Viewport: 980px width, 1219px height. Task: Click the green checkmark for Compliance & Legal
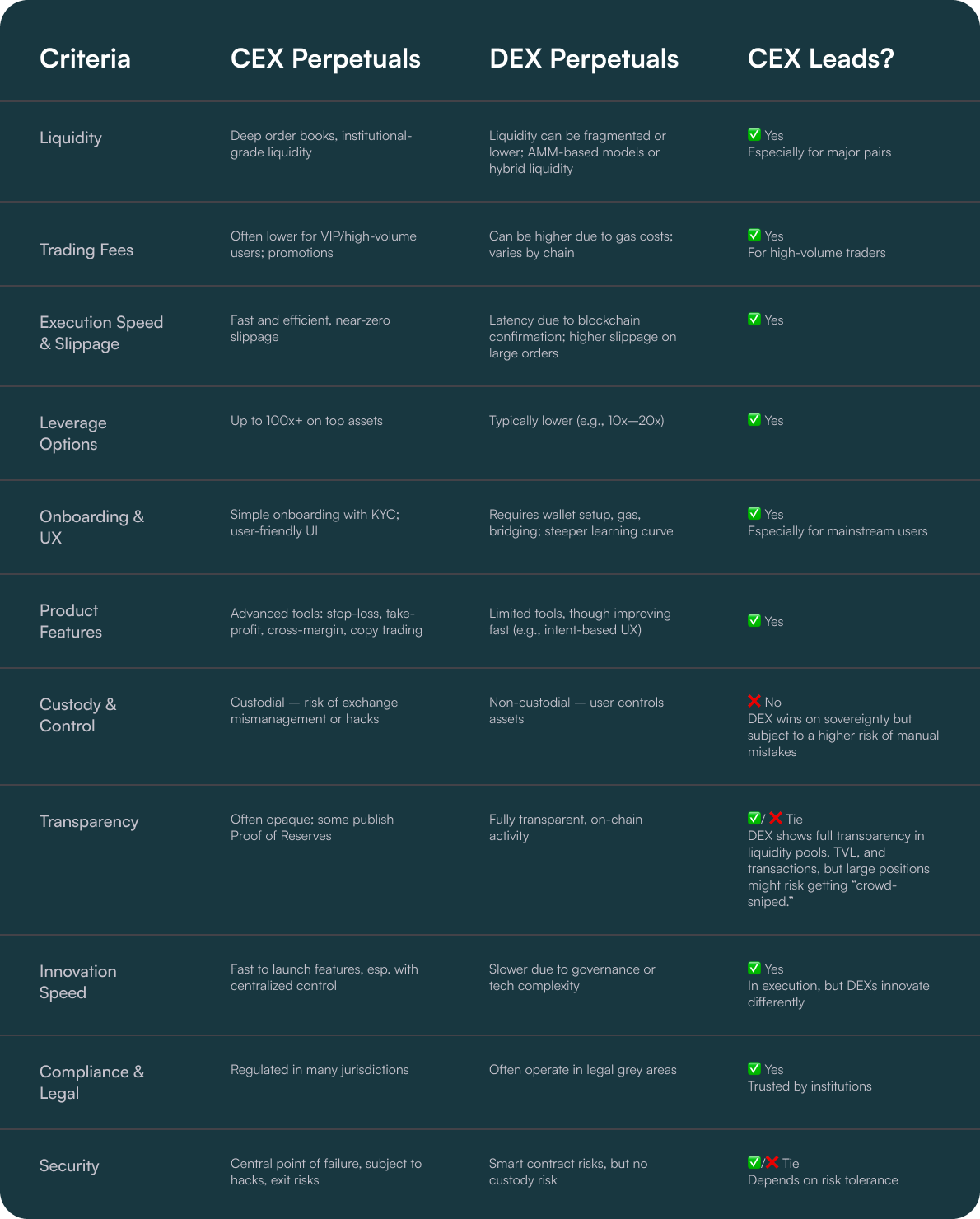(754, 1069)
